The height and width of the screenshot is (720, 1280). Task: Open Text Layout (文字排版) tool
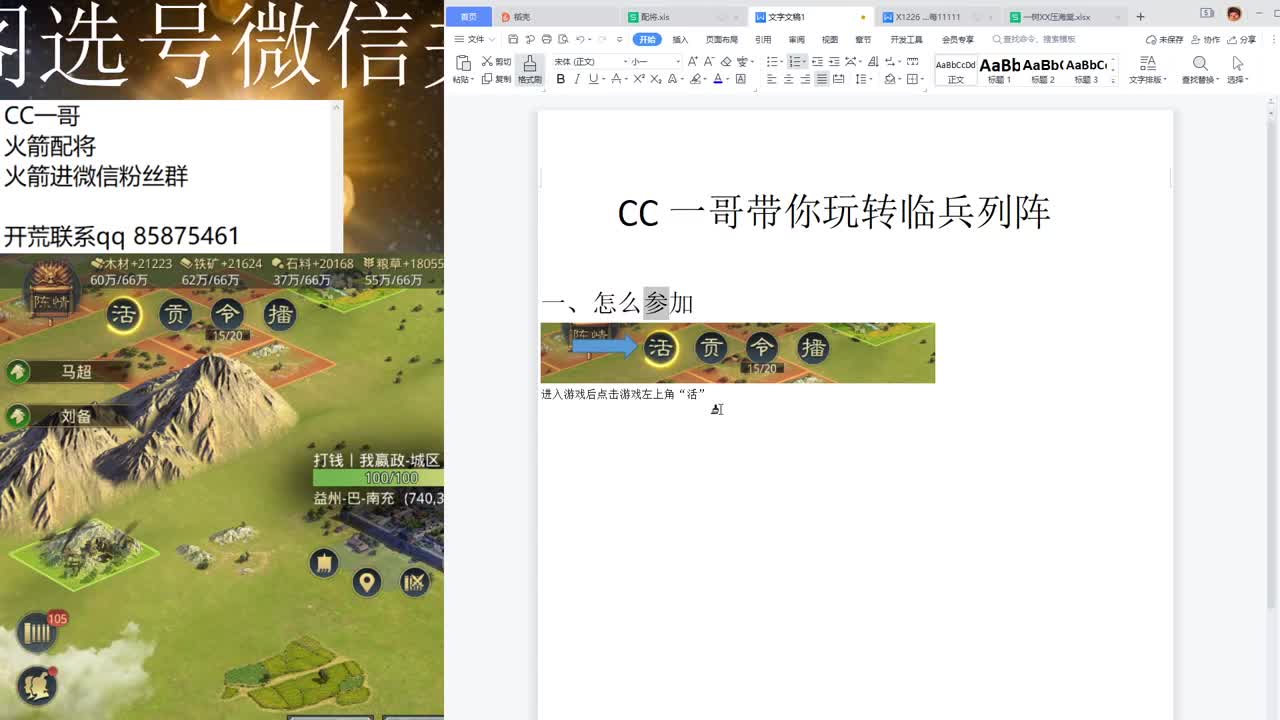[x=1148, y=69]
